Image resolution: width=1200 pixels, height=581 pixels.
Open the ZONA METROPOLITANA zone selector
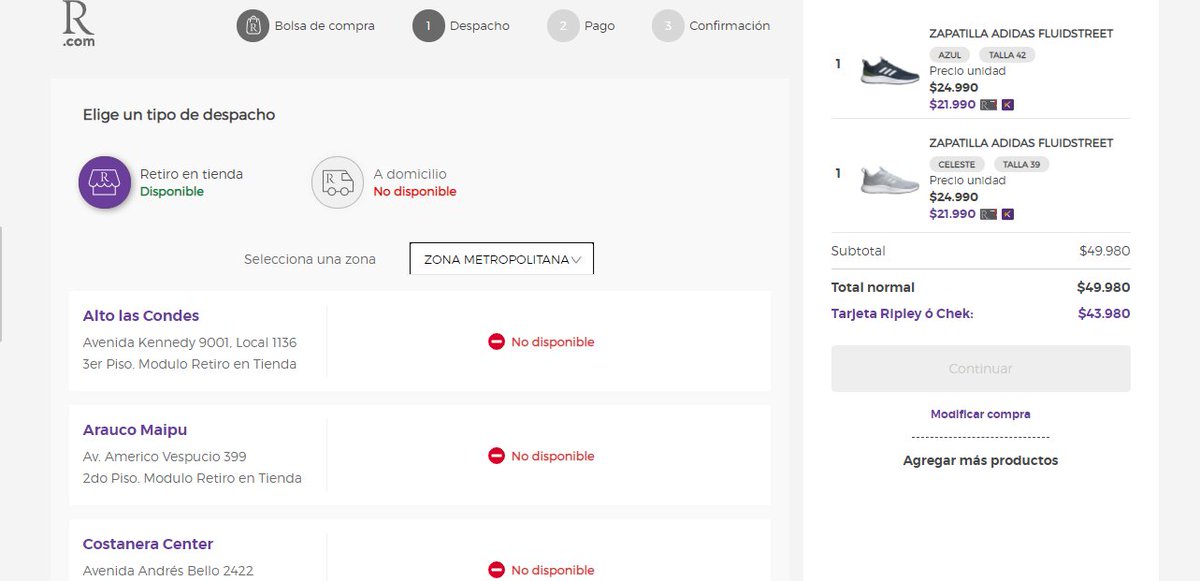500,258
